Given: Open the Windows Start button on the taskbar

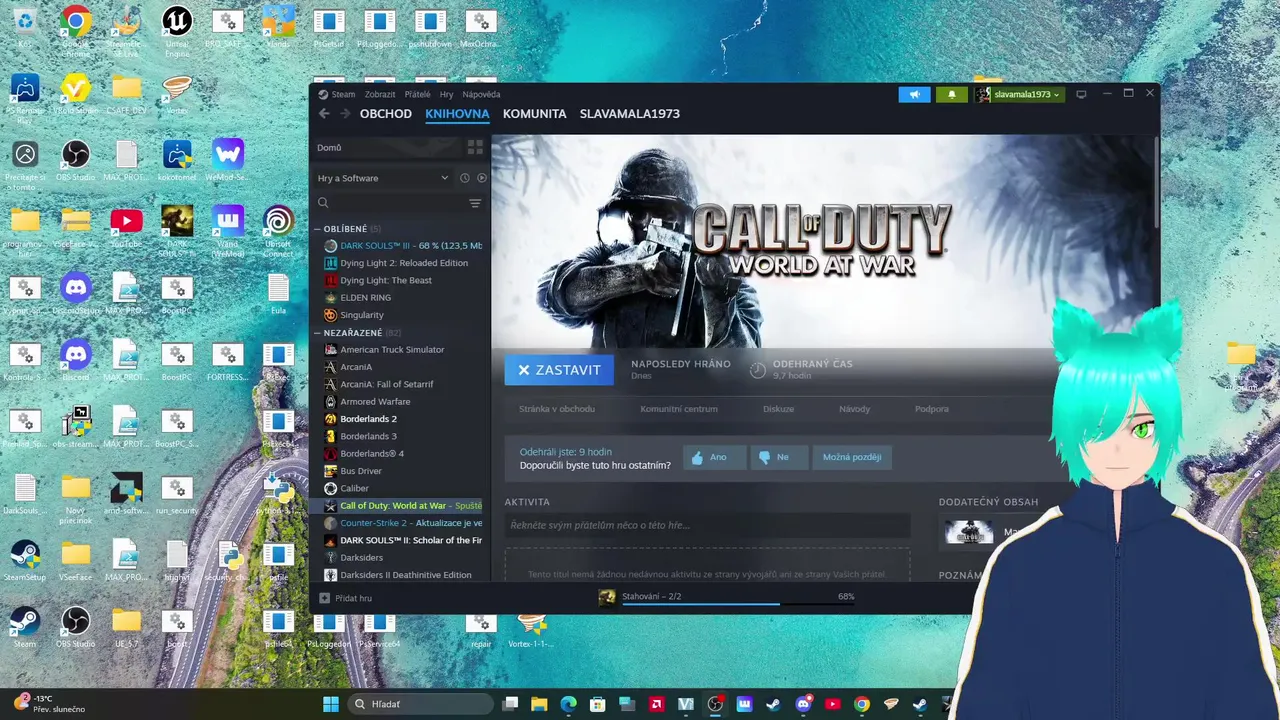Looking at the screenshot, I should point(331,704).
